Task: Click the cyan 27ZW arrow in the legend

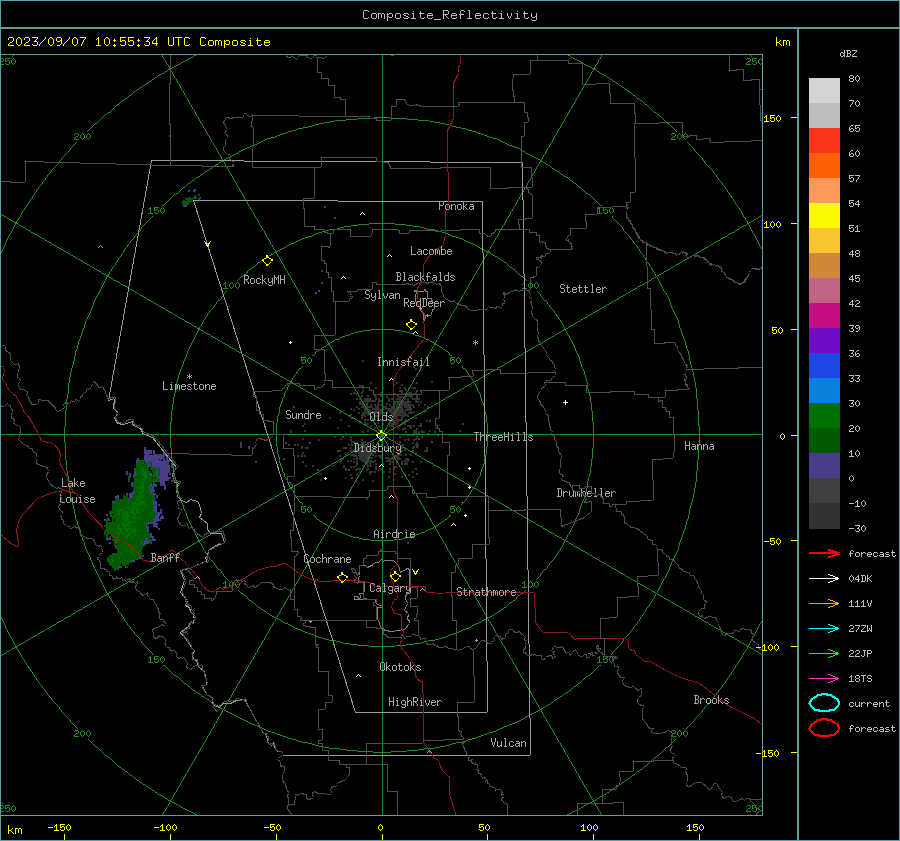Action: (x=824, y=629)
